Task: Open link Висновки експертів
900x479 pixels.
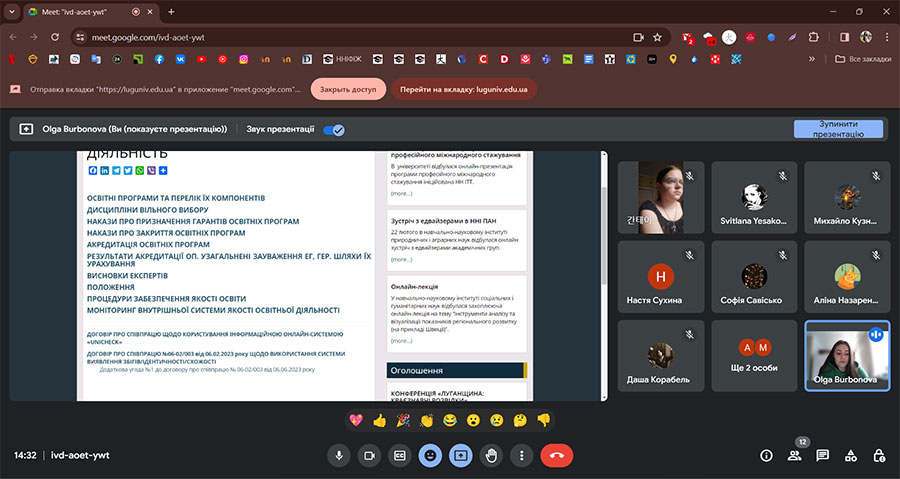Action: coord(127,275)
